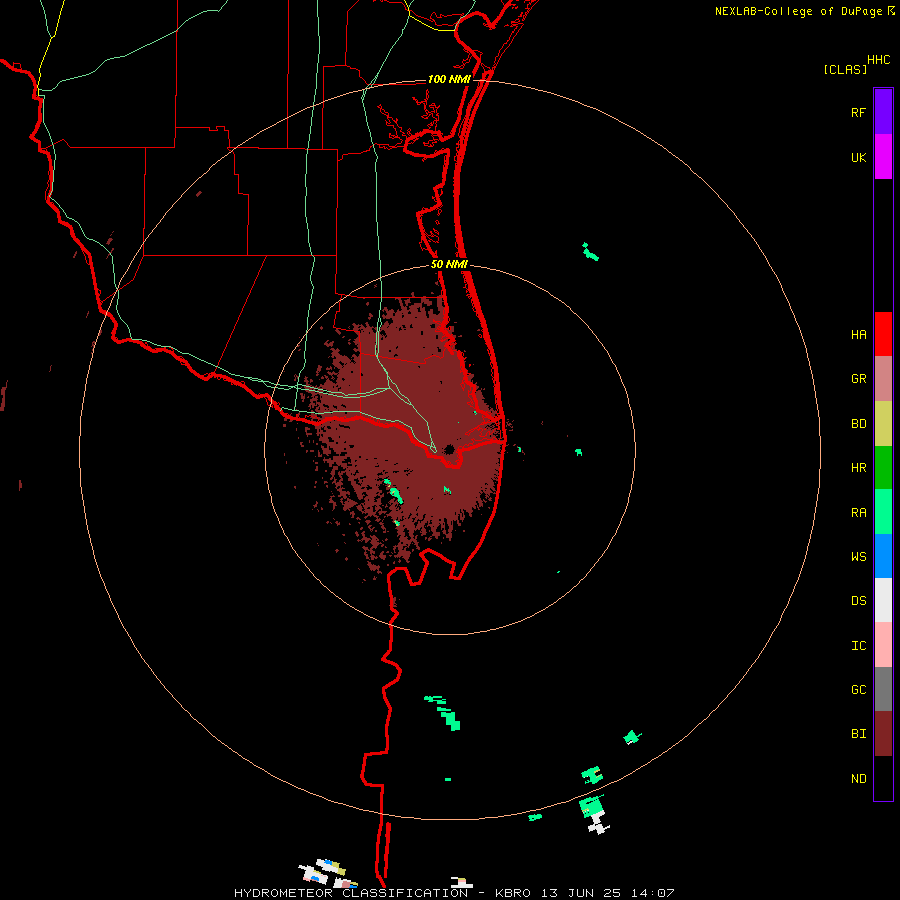Click the HA legend label
This screenshot has width=900, height=900.
coord(859,334)
